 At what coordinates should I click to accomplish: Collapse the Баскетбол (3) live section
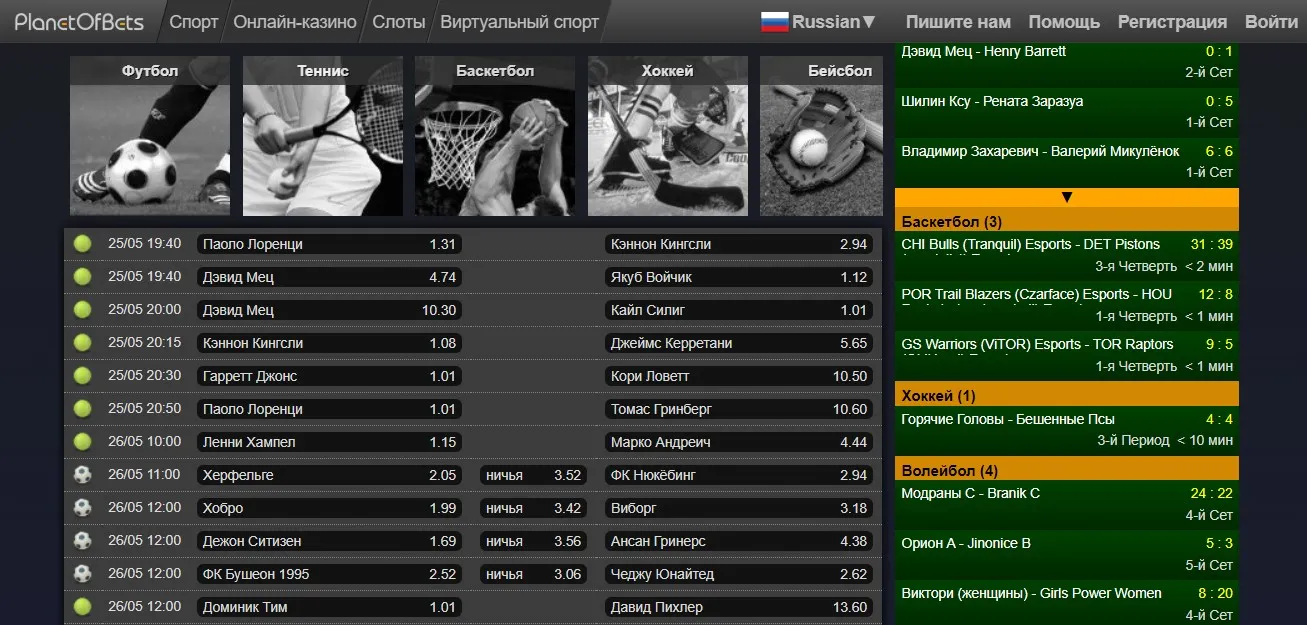click(x=1066, y=221)
